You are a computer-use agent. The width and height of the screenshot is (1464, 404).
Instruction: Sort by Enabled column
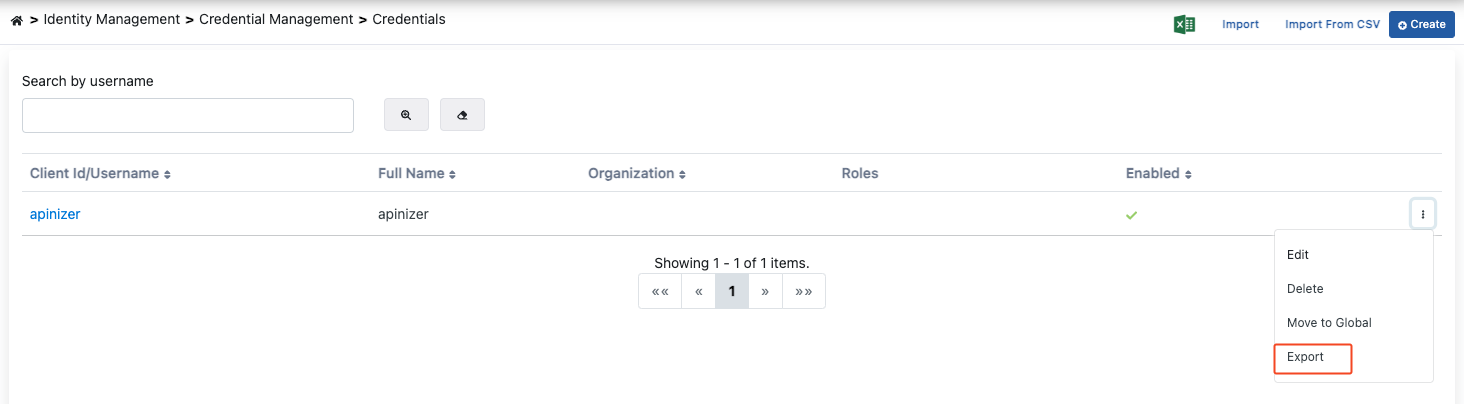coord(1158,174)
